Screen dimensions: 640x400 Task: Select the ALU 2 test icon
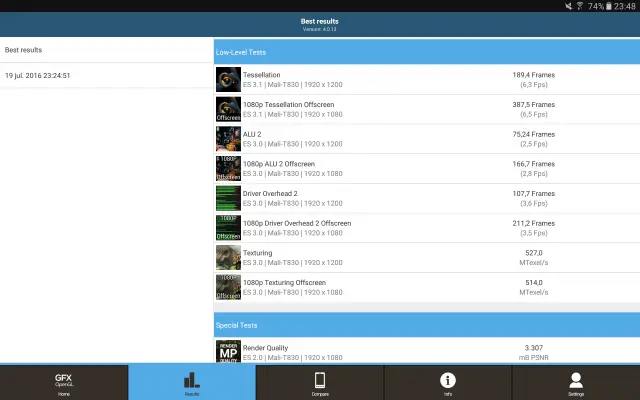[x=228, y=139]
